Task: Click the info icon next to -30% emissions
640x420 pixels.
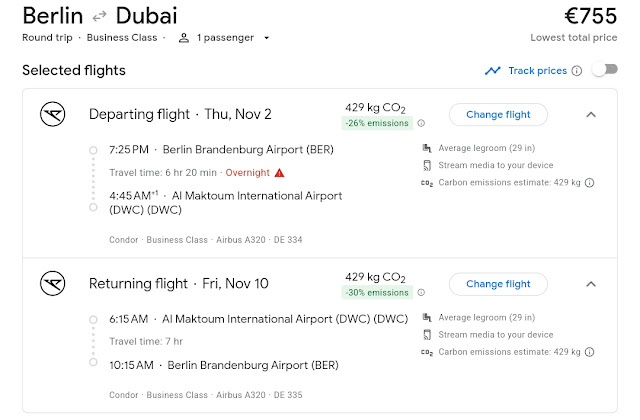Action: point(421,293)
